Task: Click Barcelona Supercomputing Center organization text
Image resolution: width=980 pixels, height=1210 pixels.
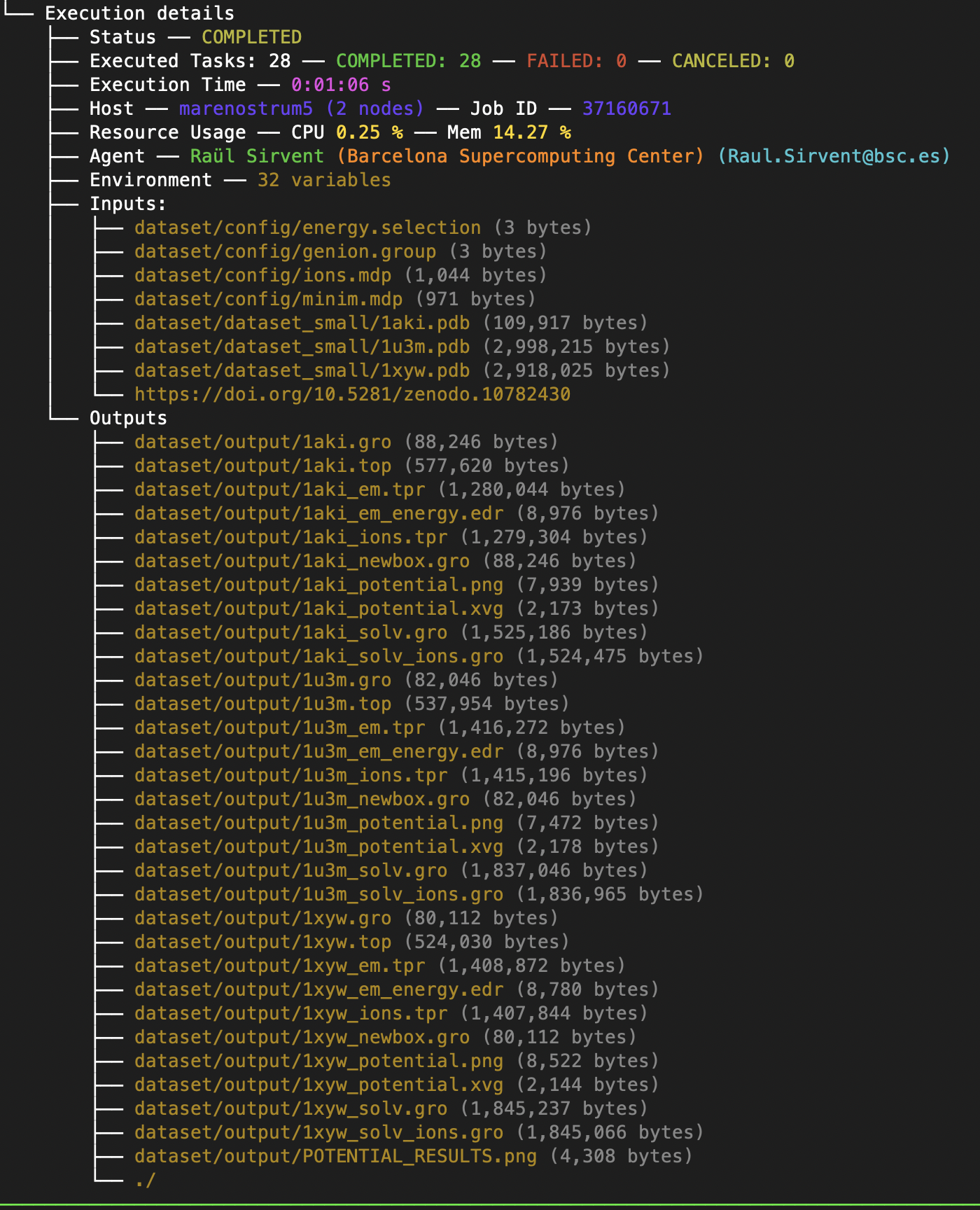Action: pyautogui.click(x=520, y=156)
